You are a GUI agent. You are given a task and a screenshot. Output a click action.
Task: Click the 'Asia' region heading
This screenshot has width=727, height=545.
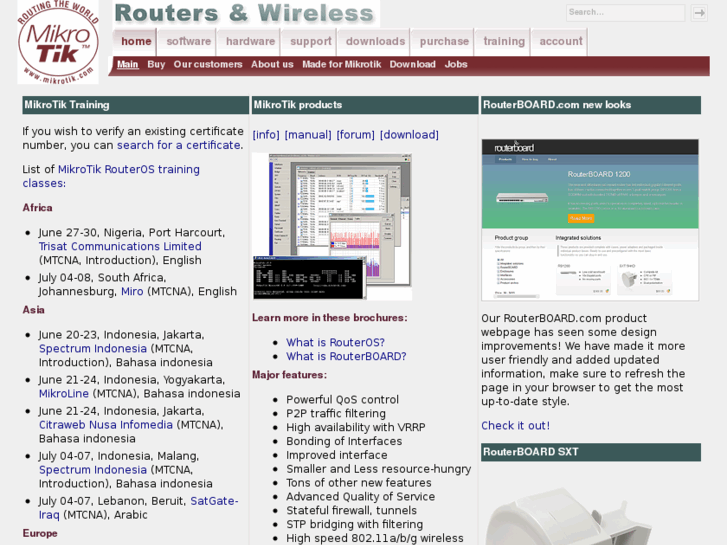33,309
